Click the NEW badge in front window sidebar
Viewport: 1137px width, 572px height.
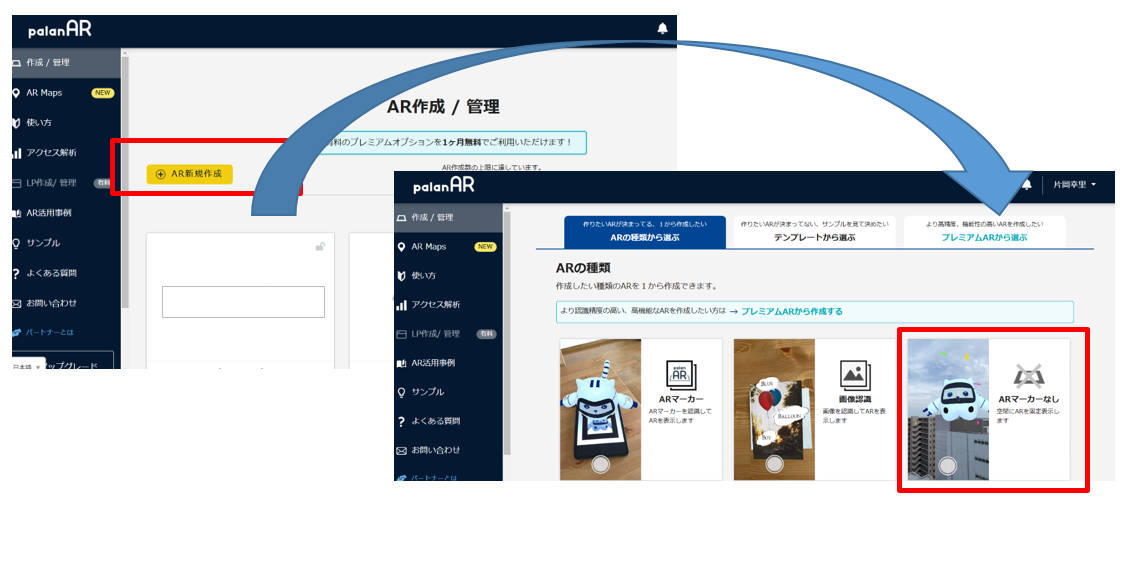[485, 246]
